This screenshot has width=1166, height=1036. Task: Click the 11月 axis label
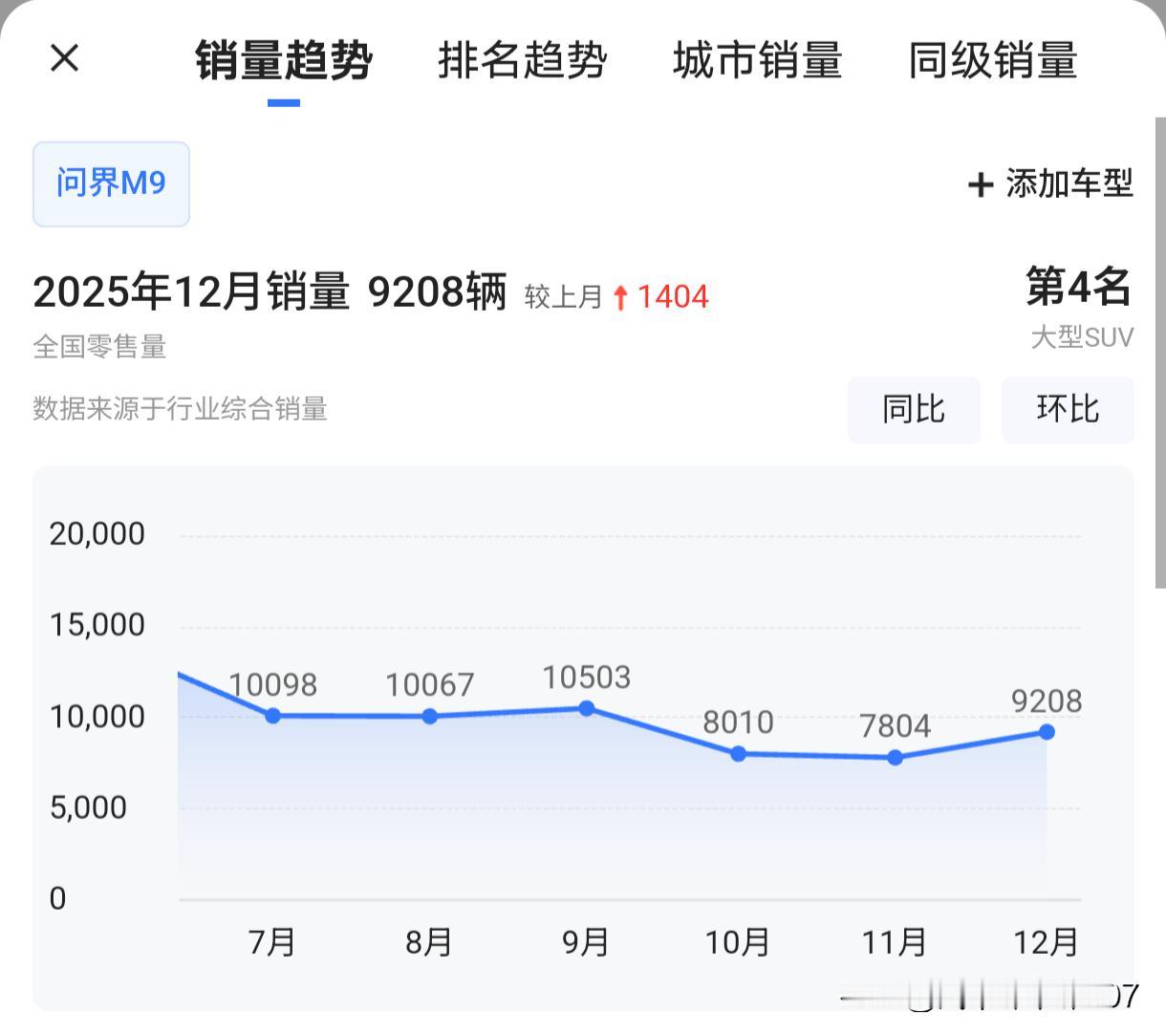tap(895, 942)
